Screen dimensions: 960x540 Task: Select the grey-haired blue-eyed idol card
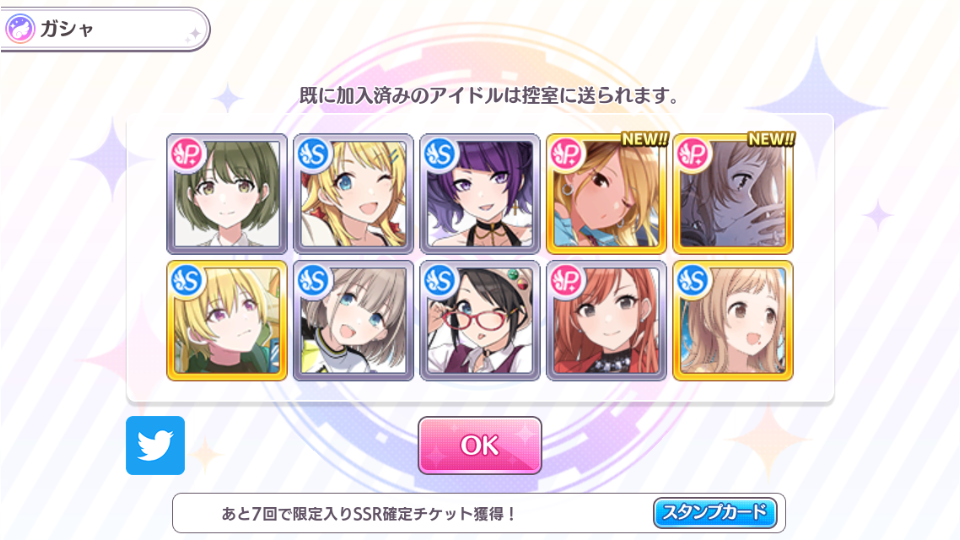353,320
